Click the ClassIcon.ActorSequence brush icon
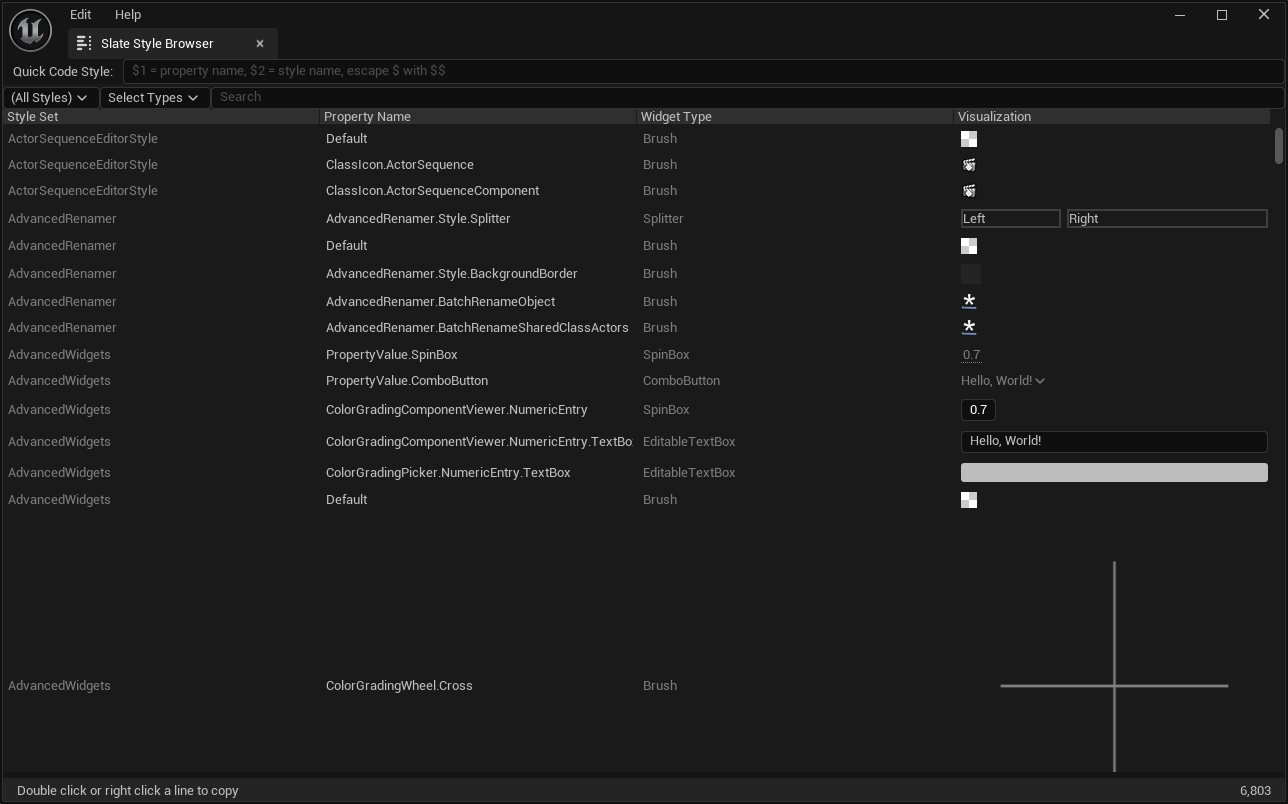The image size is (1288, 804). [x=968, y=165]
